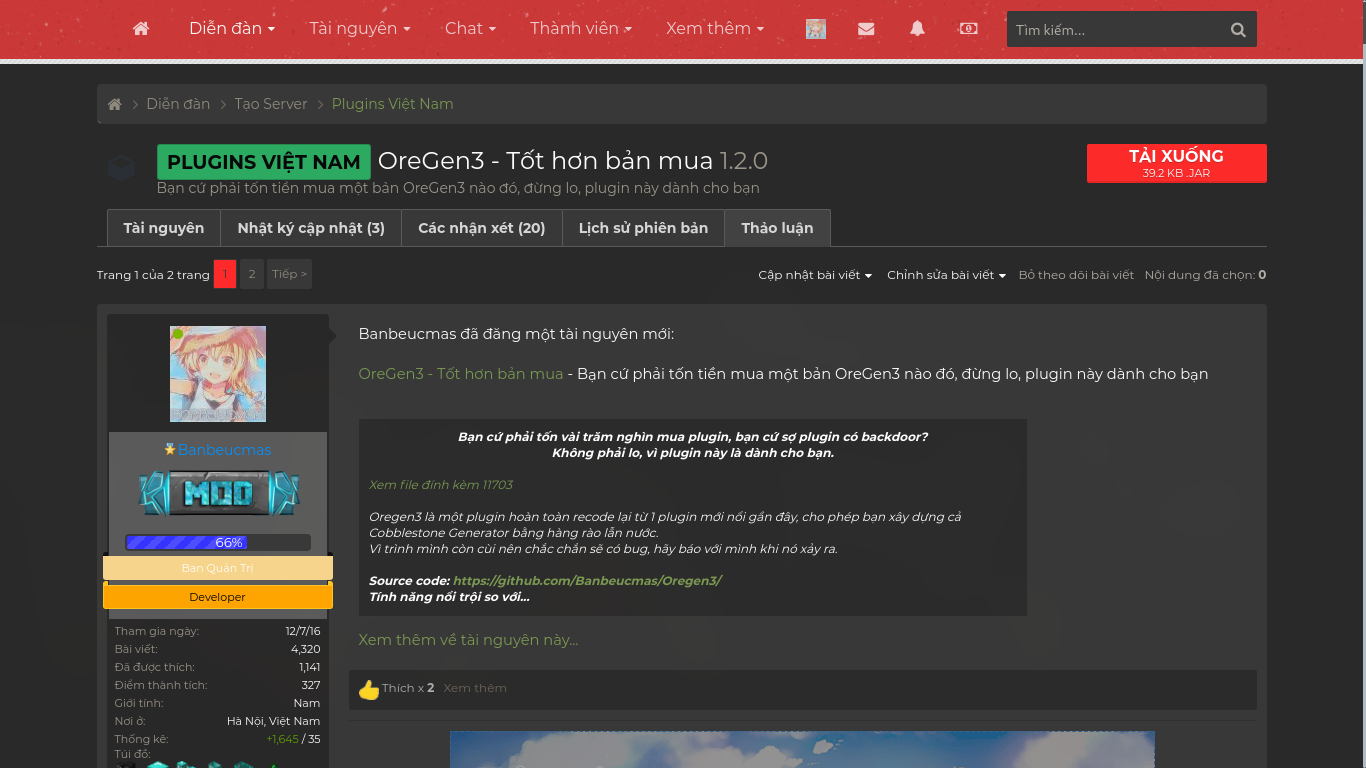Open the Diễn đàn breadcrumb link

178,104
